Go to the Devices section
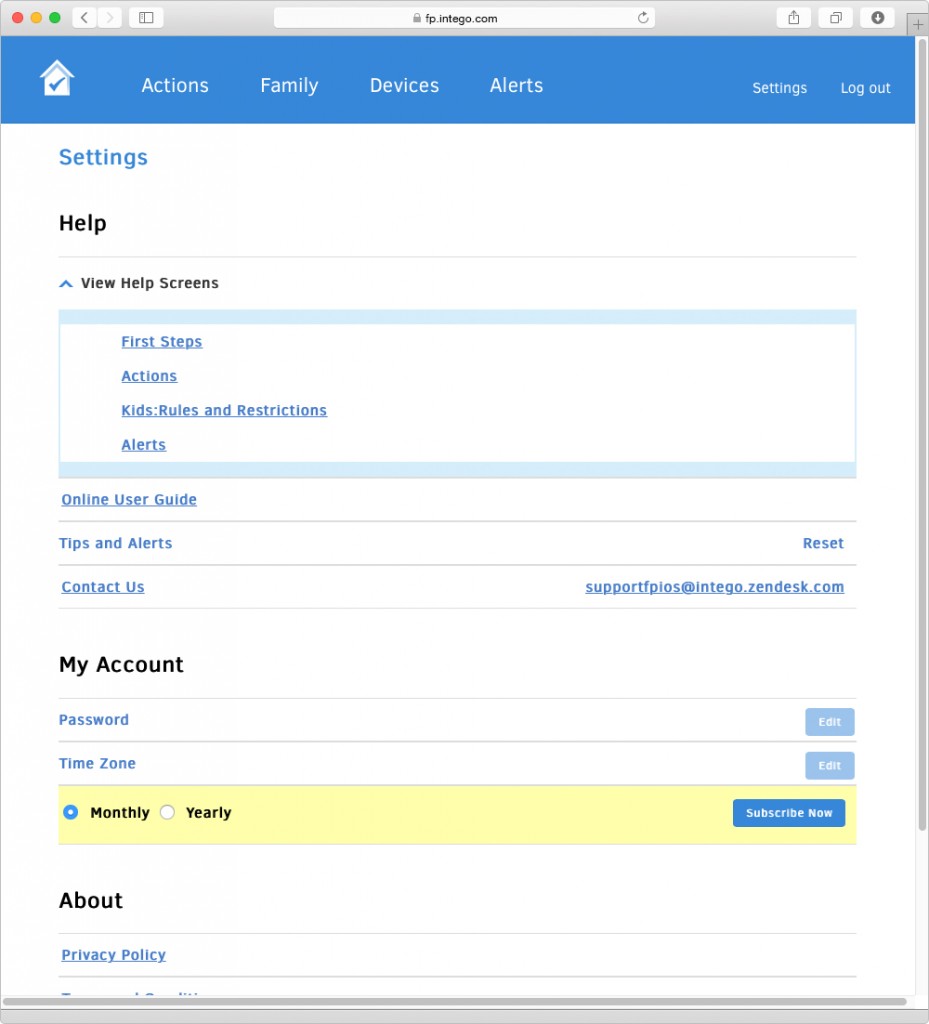The height and width of the screenshot is (1024, 929). click(404, 86)
